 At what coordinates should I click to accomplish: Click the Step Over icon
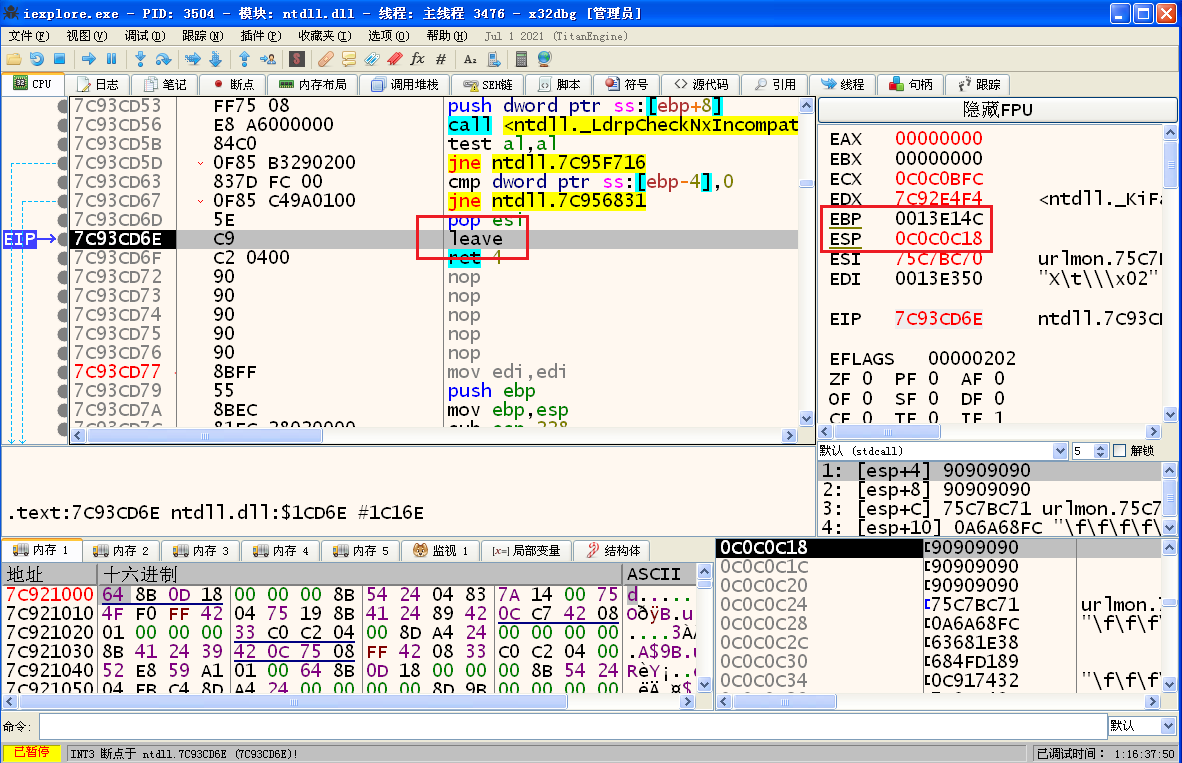pyautogui.click(x=163, y=59)
